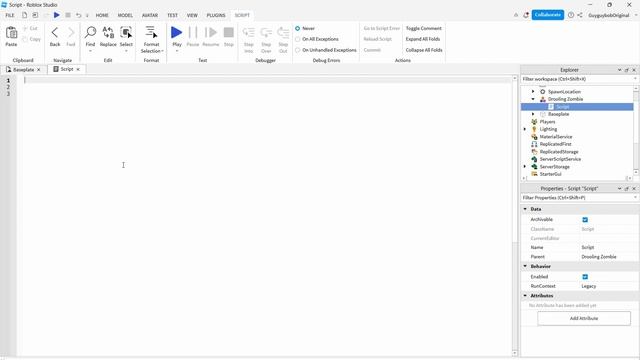This screenshot has width=640, height=360.
Task: Open the Help question mark icon
Action: coord(571,15)
